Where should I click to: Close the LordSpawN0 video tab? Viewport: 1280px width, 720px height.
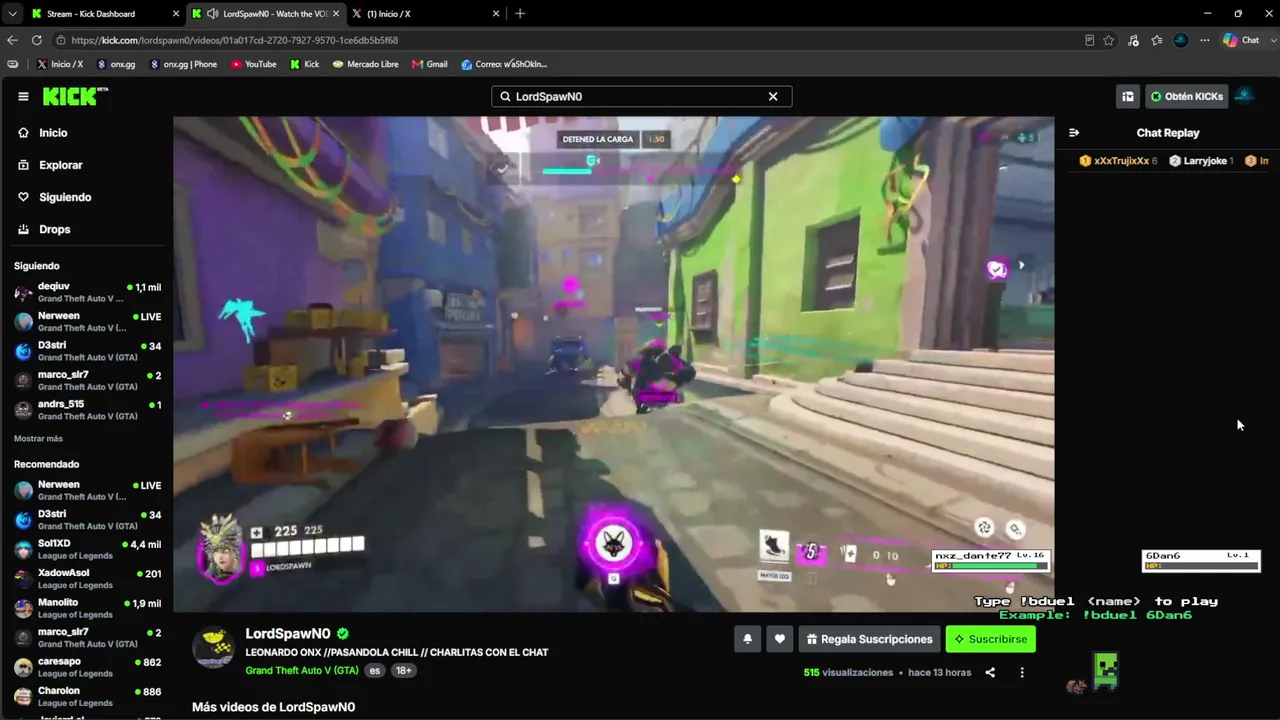pyautogui.click(x=336, y=14)
